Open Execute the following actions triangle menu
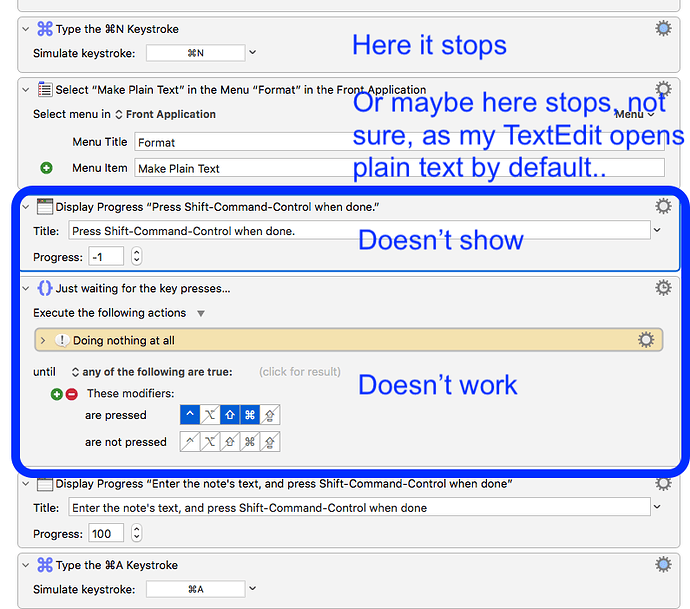 [201, 313]
